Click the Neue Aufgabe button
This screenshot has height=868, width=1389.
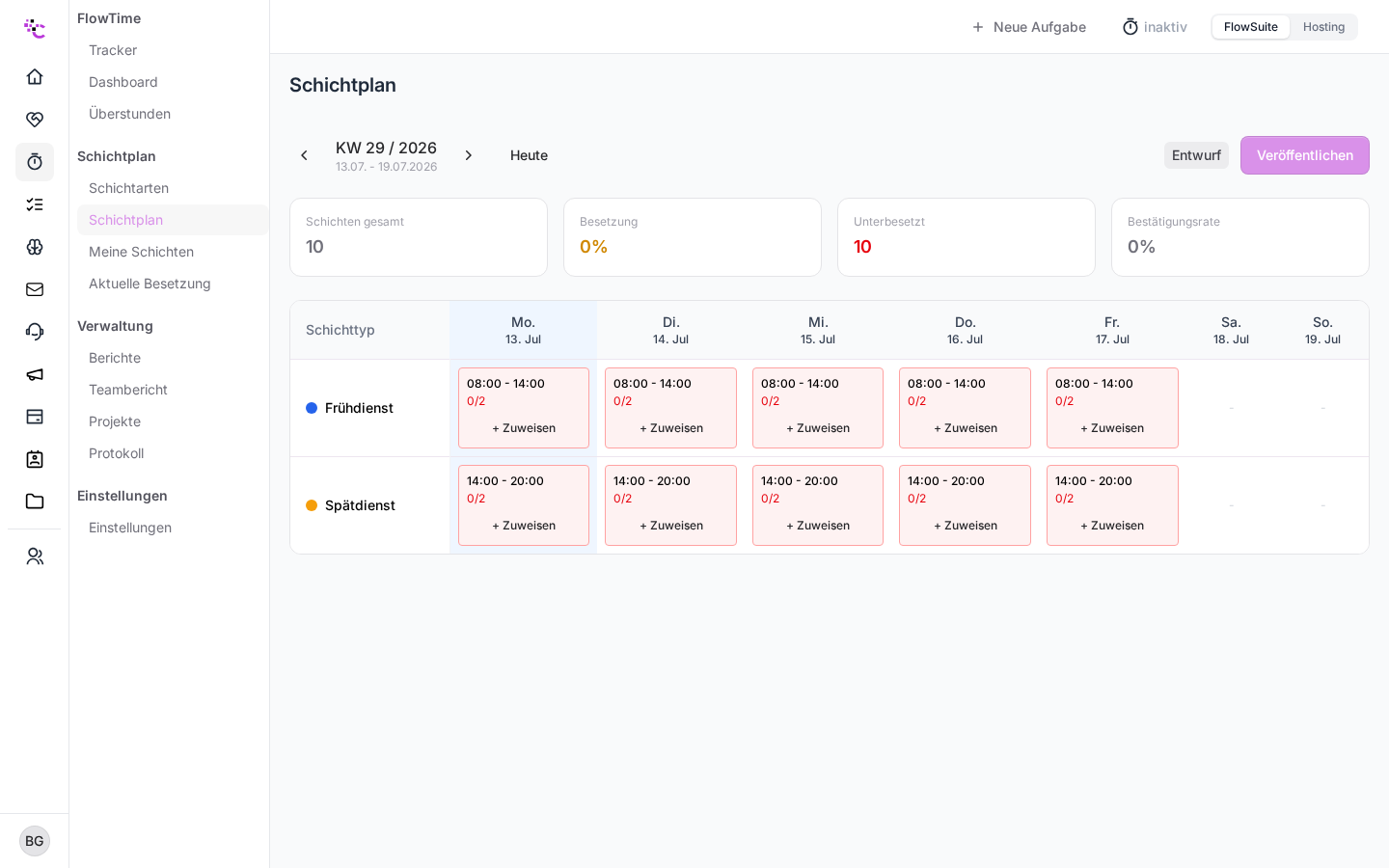(1028, 27)
